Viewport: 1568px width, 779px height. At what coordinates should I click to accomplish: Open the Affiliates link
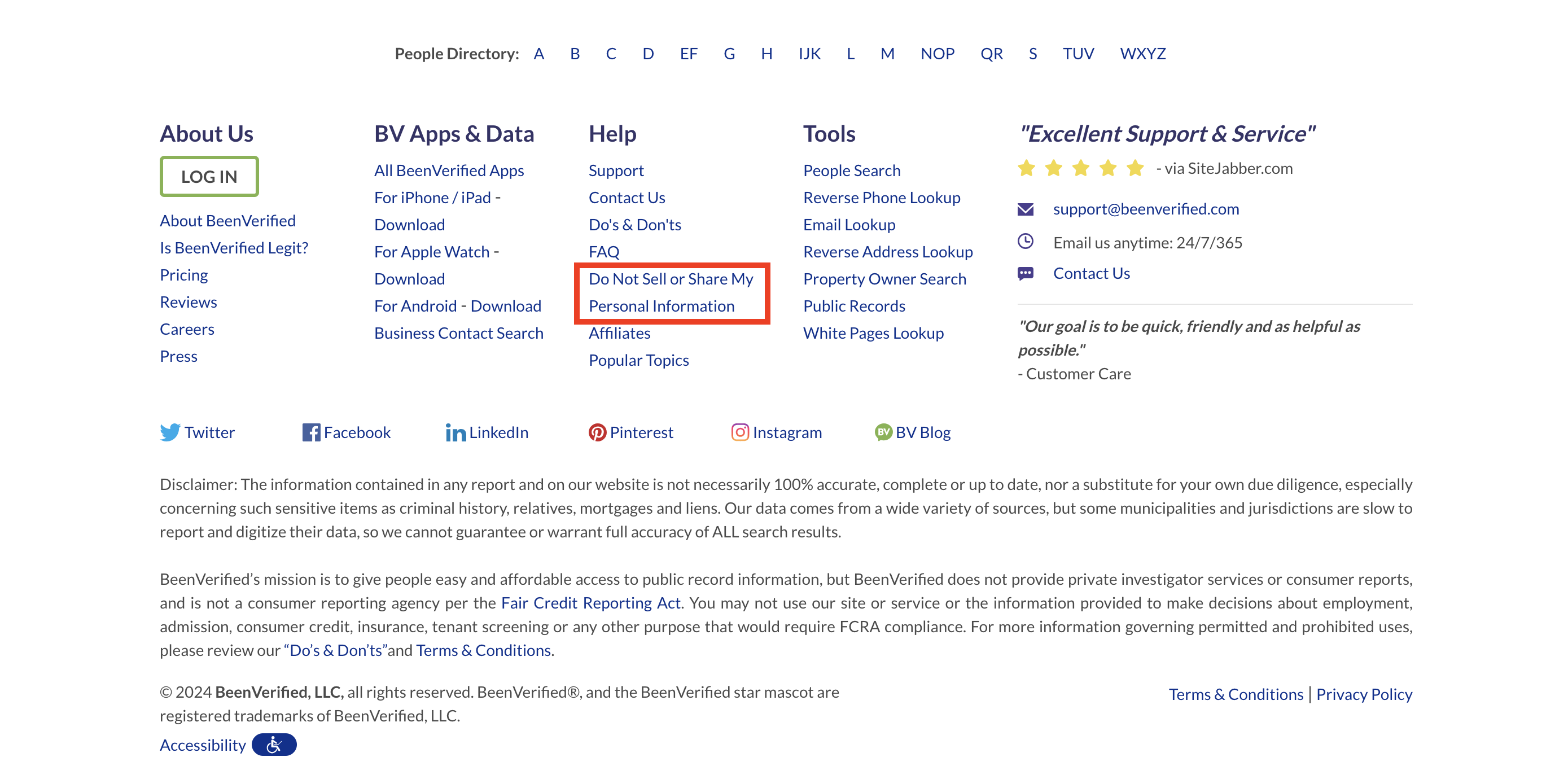[620, 333]
